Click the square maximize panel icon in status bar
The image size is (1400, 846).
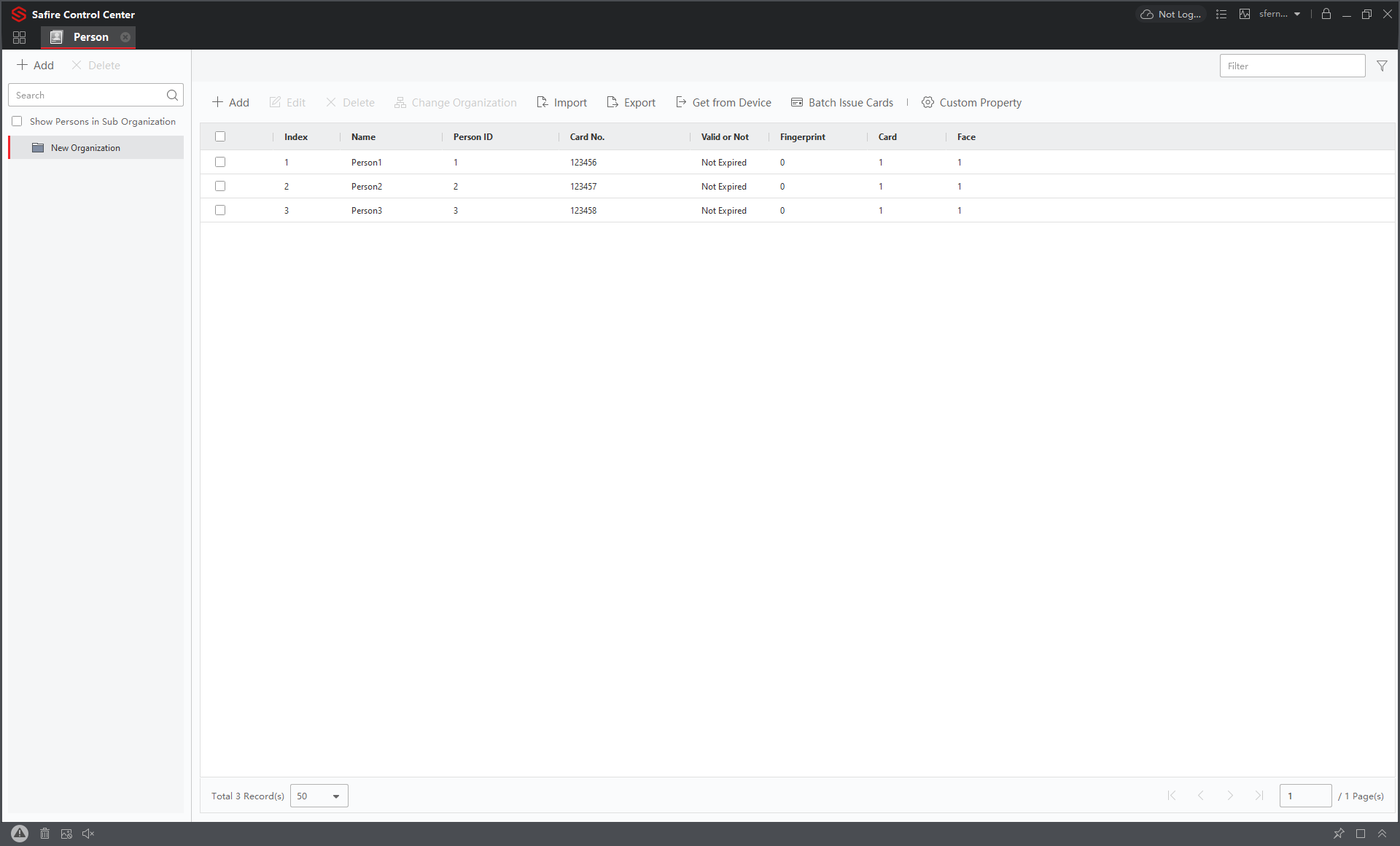[1361, 834]
